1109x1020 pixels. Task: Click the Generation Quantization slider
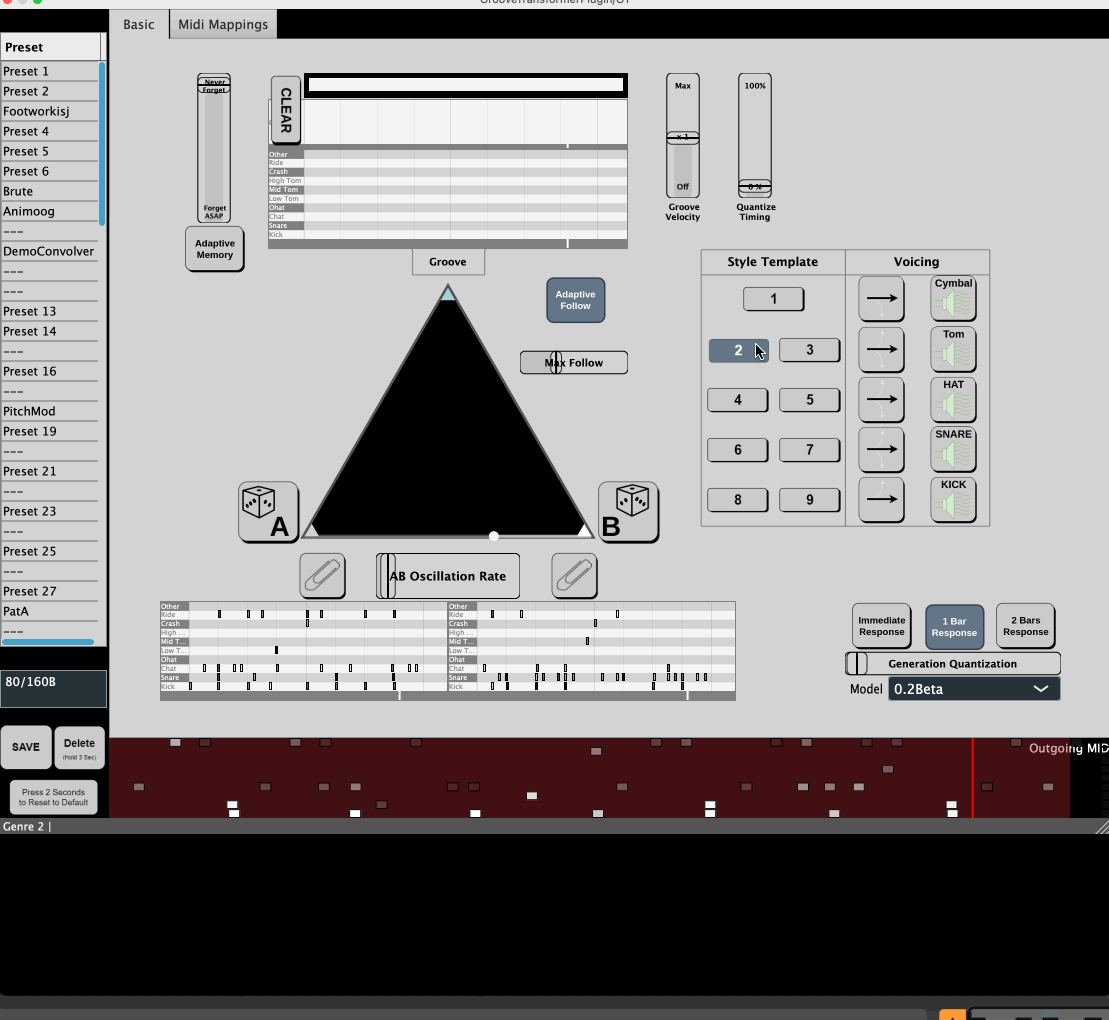pos(953,664)
